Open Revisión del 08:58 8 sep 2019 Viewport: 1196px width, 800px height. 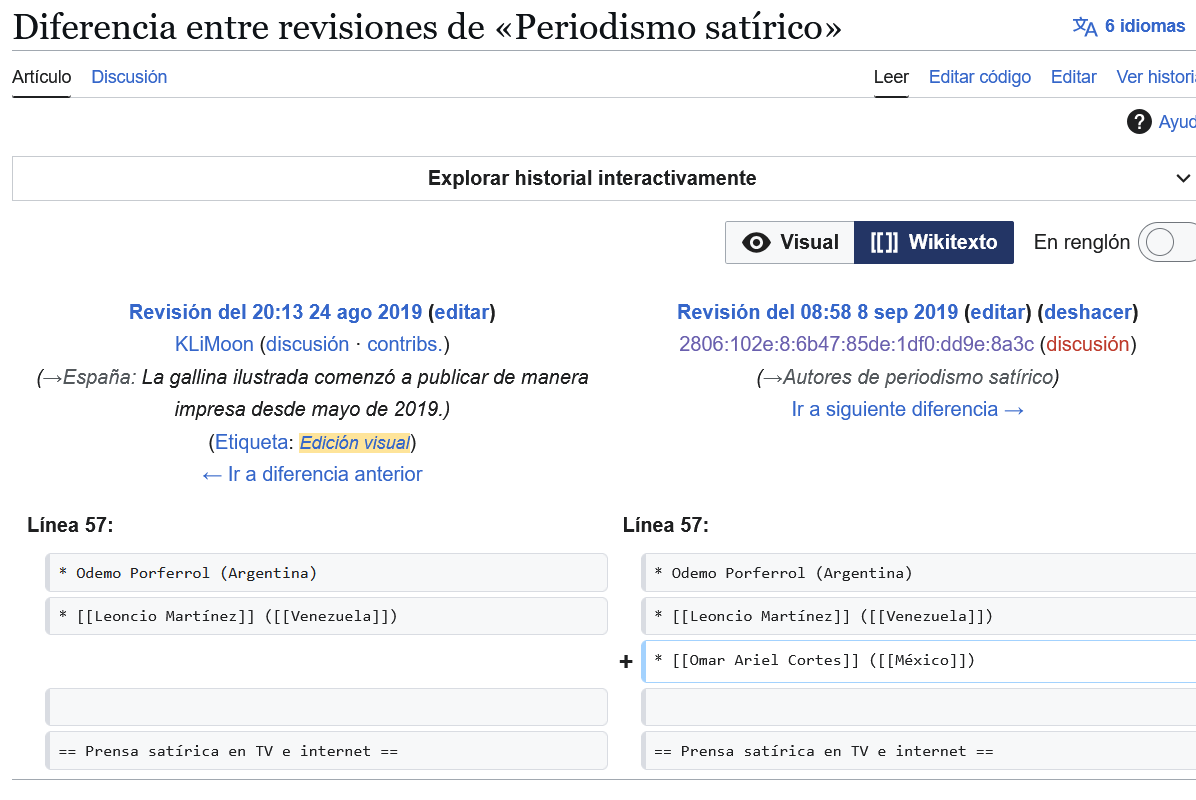[x=818, y=312]
